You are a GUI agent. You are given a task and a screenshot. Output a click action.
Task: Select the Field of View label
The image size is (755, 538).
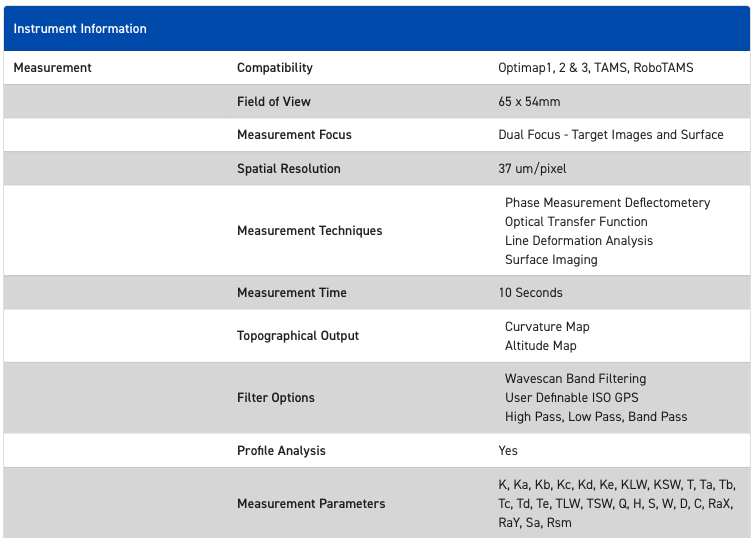274,101
